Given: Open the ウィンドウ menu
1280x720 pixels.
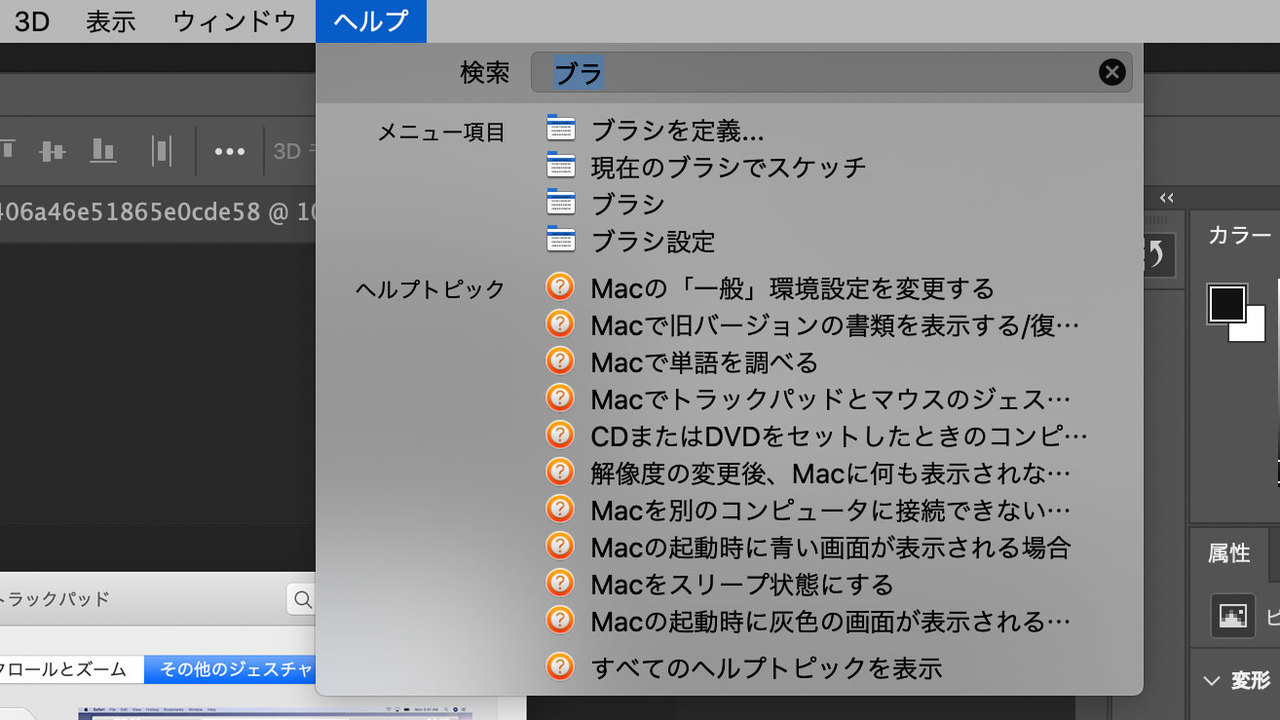Looking at the screenshot, I should click(x=234, y=21).
